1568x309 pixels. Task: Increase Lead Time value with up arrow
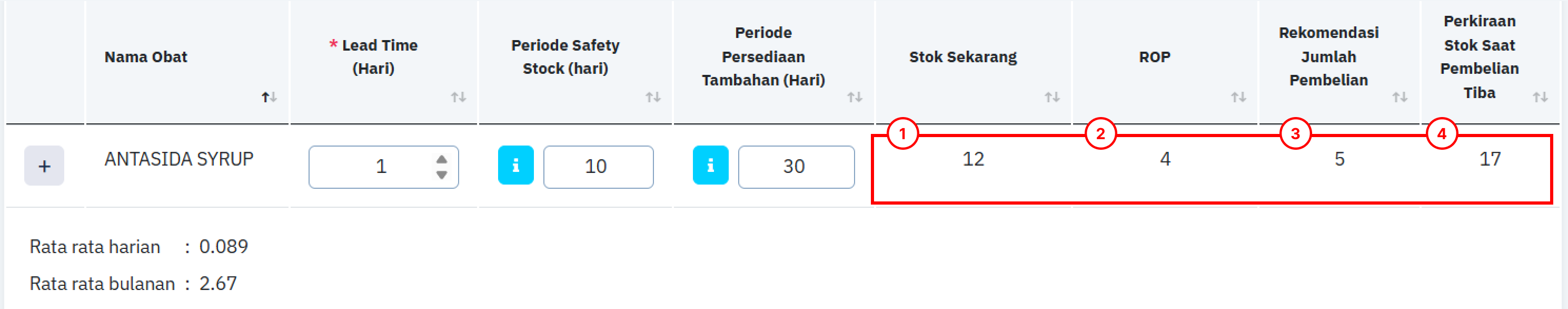coord(442,159)
